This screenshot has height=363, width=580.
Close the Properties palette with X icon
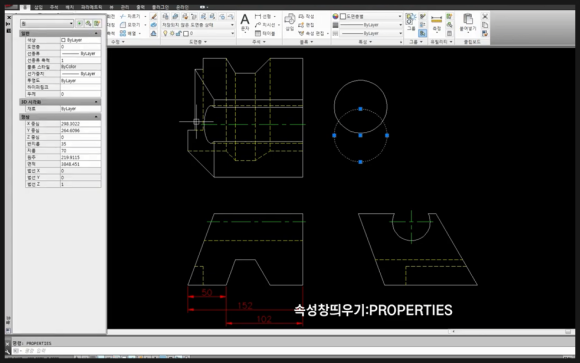click(x=9, y=17)
